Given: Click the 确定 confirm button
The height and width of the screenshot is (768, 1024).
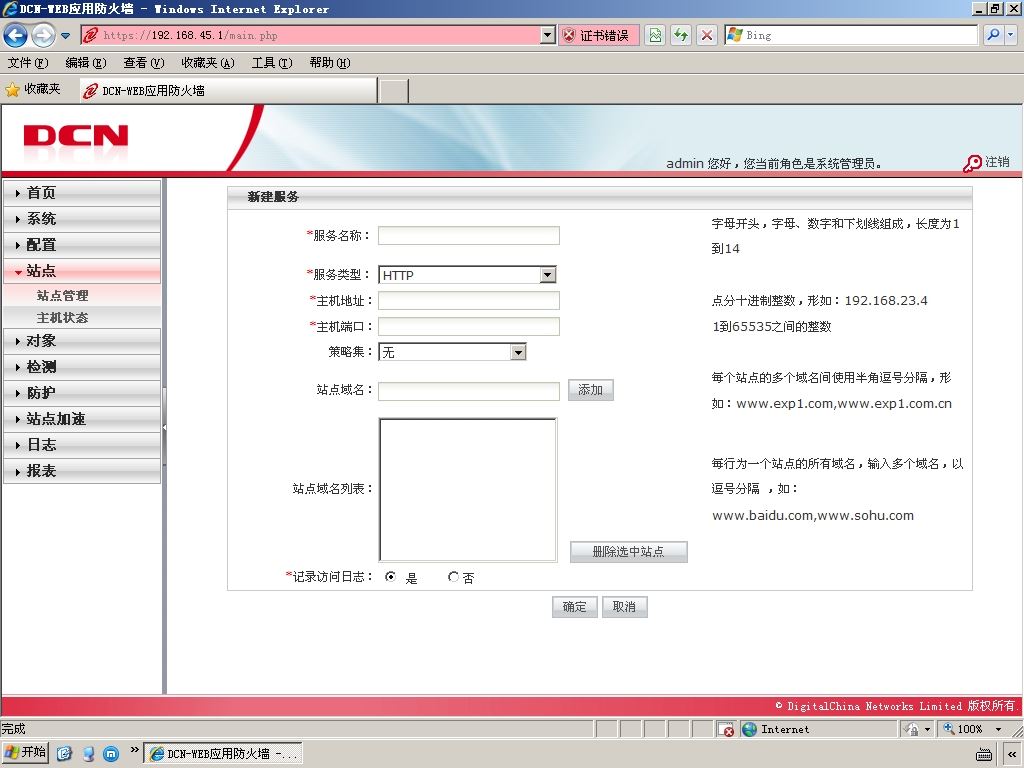Looking at the screenshot, I should click(x=575, y=607).
